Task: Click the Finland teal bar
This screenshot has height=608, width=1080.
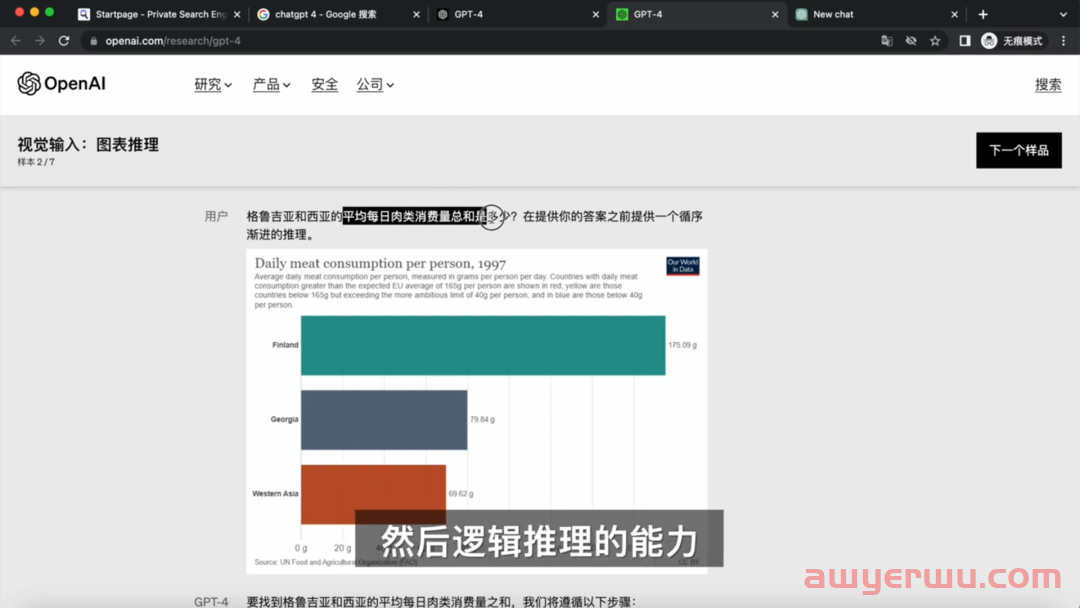Action: click(483, 346)
